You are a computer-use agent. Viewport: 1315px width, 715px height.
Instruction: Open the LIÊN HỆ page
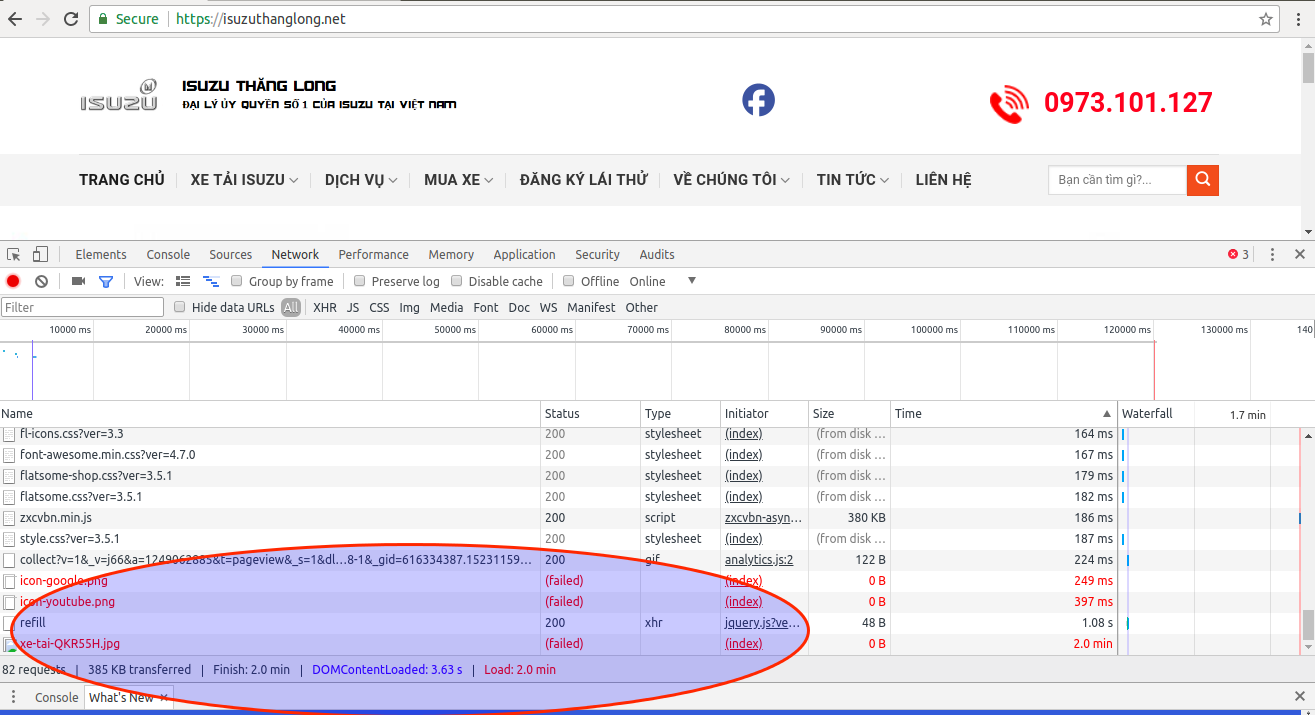[943, 180]
